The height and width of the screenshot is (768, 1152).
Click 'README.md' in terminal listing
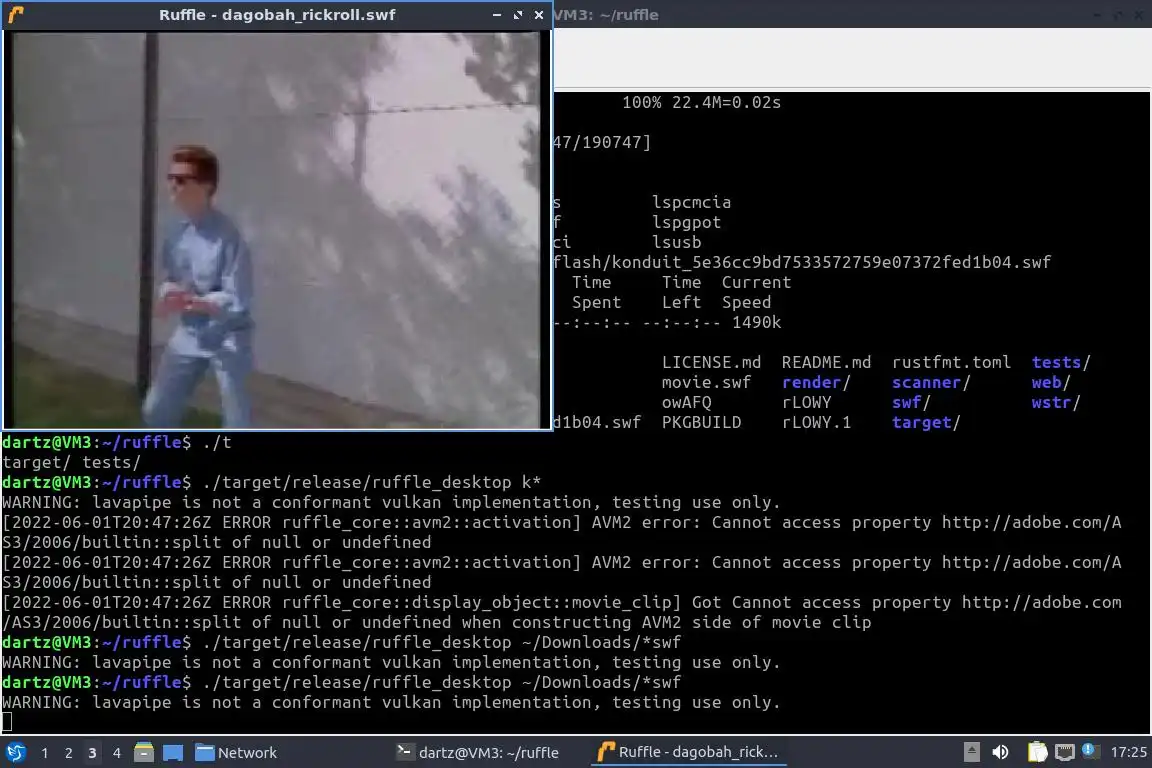[x=826, y=362]
